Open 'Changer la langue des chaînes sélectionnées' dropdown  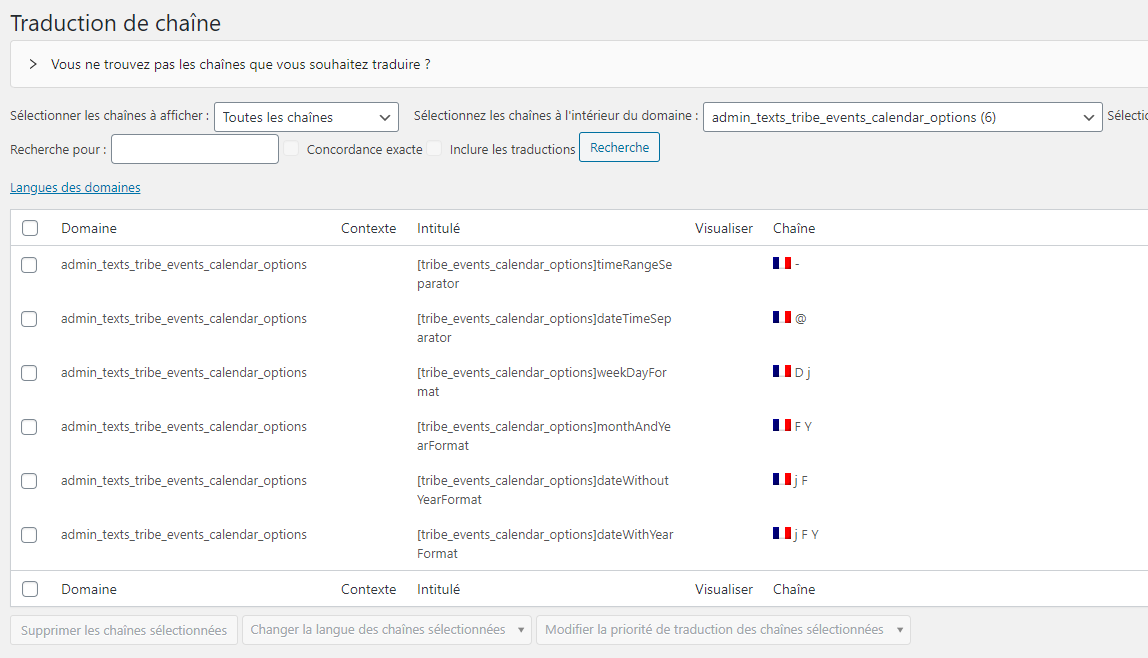[x=389, y=630]
